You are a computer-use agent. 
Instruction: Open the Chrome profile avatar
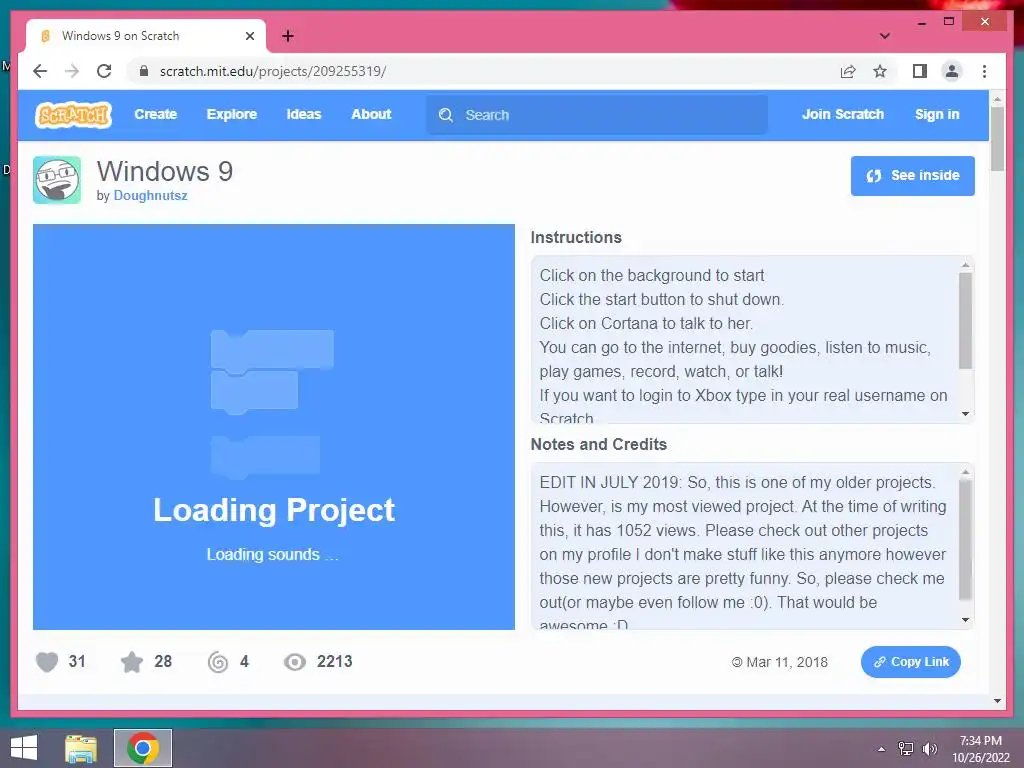tap(952, 71)
